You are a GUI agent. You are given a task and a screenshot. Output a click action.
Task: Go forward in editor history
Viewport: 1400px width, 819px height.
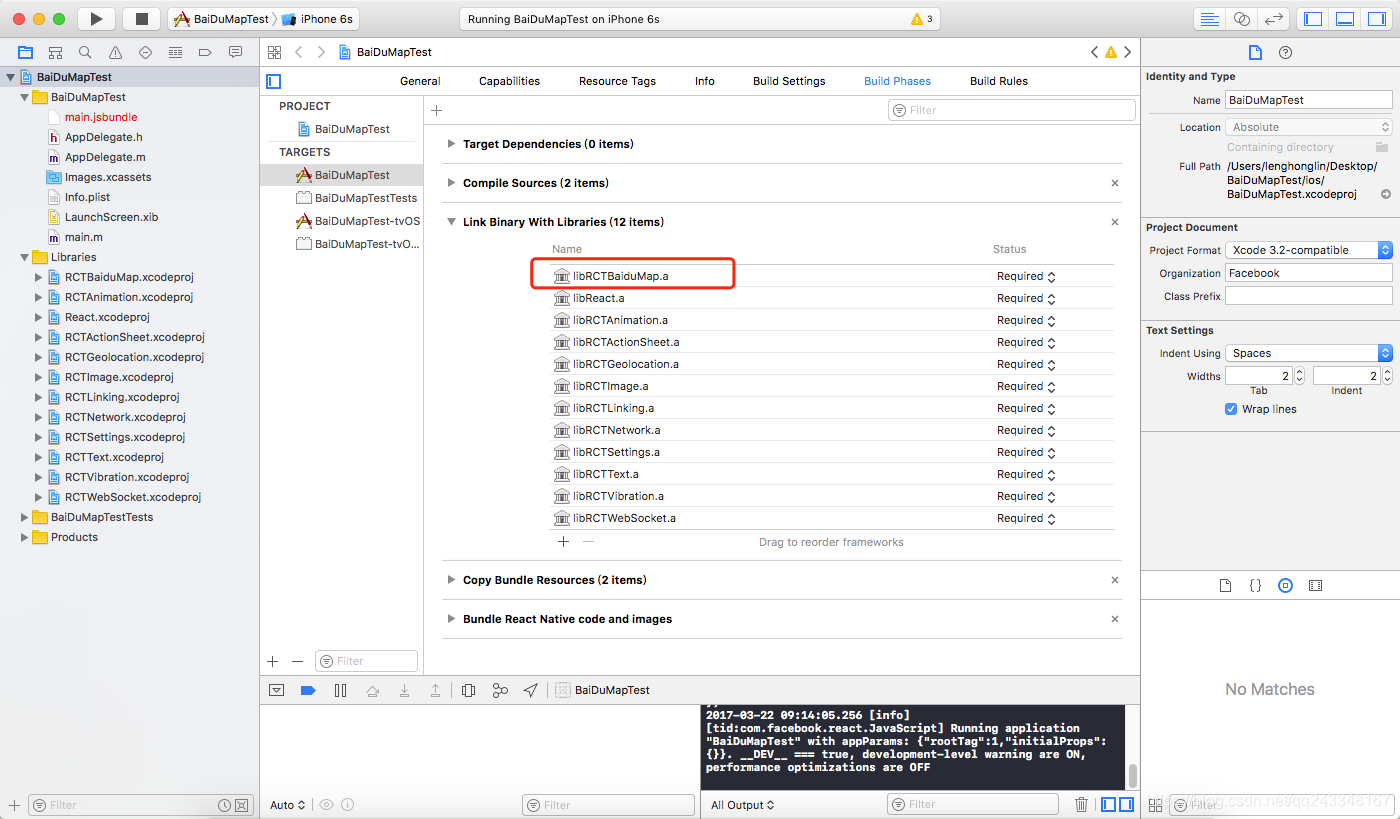tap(322, 52)
